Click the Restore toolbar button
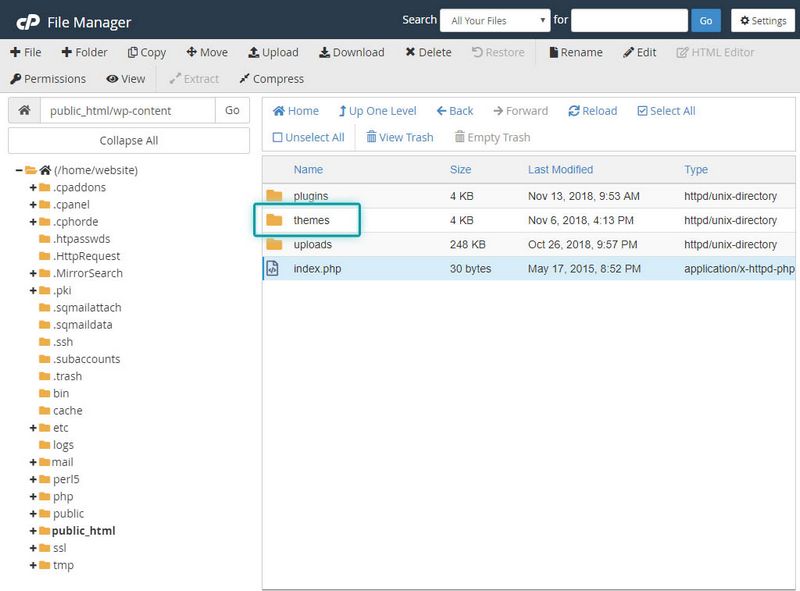Viewport: 800px width, 591px height. [x=498, y=52]
